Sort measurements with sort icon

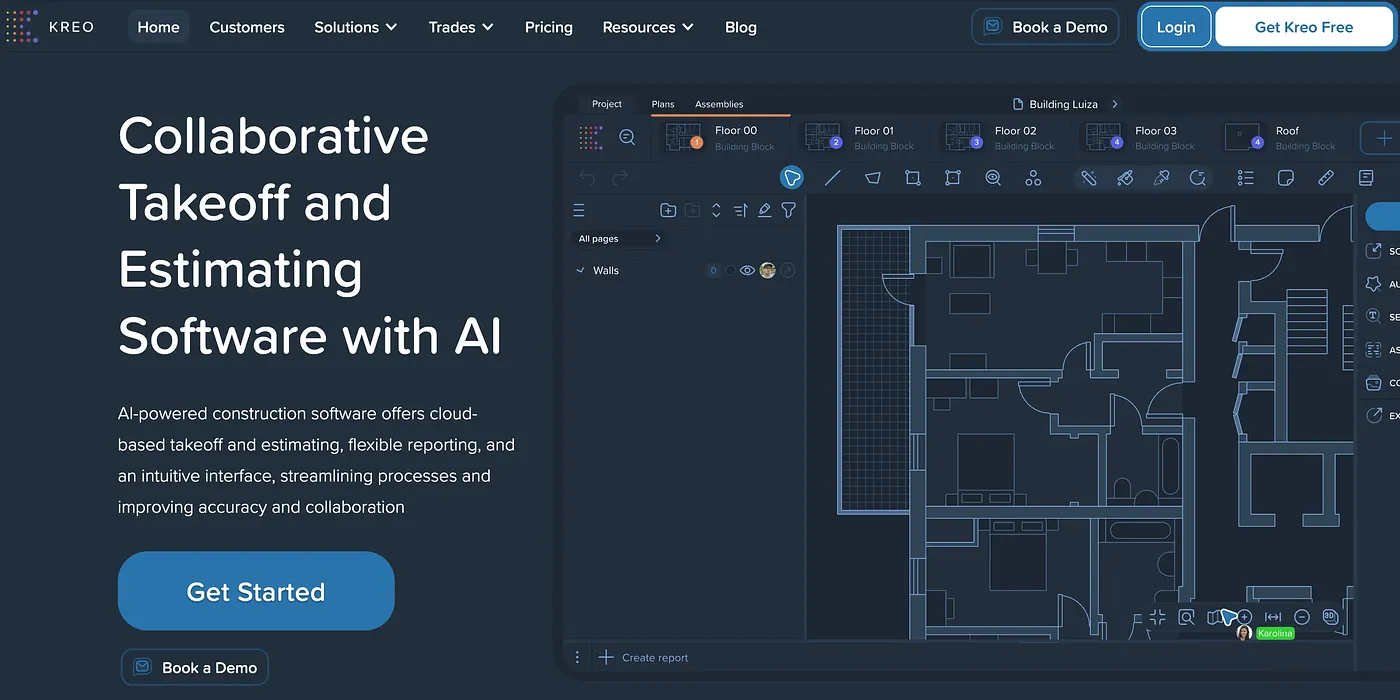pos(740,210)
